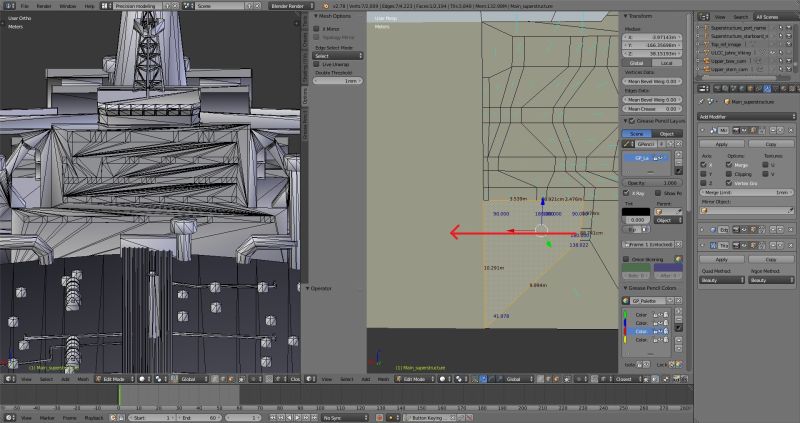Delete the Edge Split modifier

(791, 230)
